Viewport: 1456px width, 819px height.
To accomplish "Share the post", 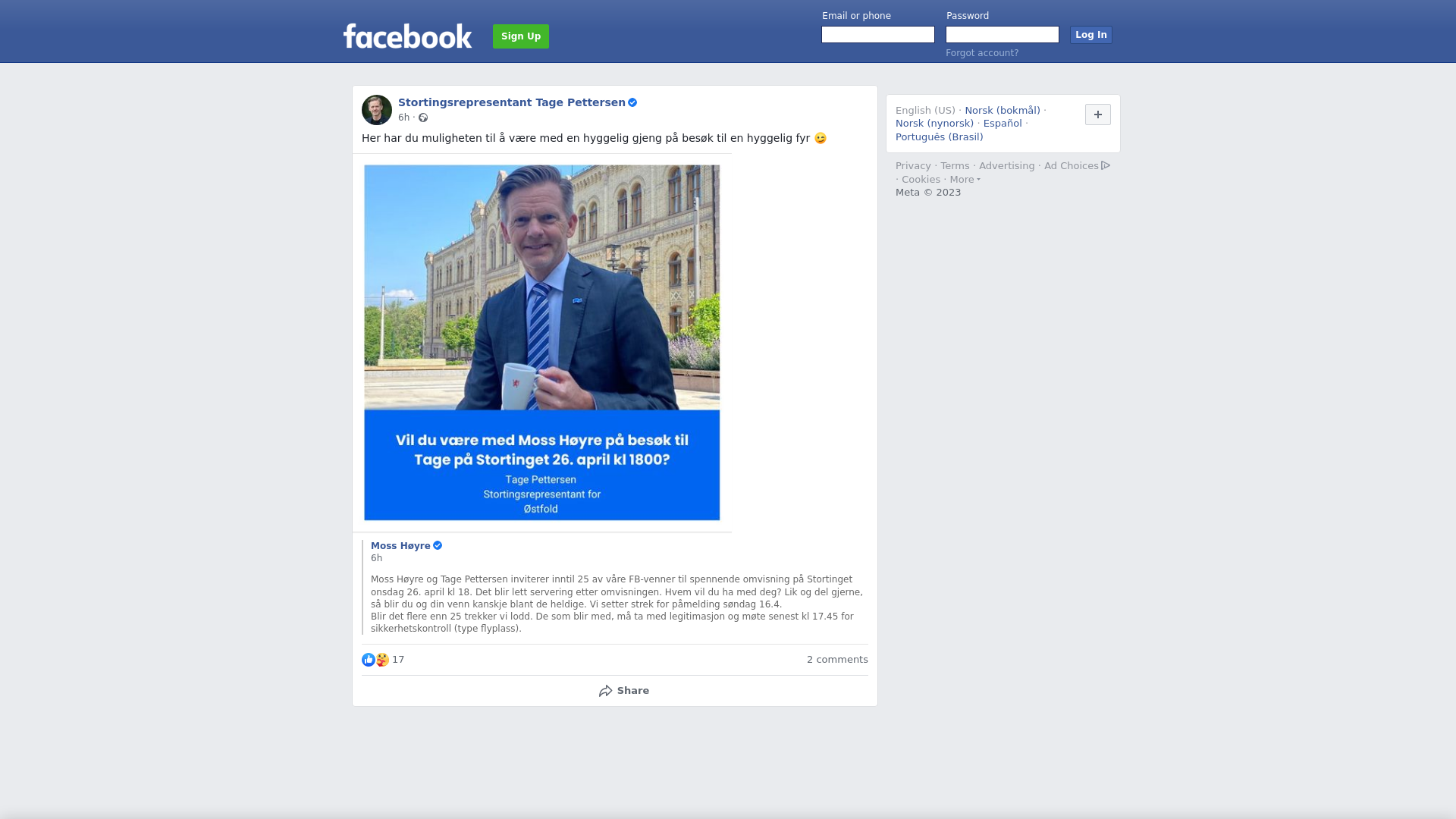I will (x=624, y=691).
